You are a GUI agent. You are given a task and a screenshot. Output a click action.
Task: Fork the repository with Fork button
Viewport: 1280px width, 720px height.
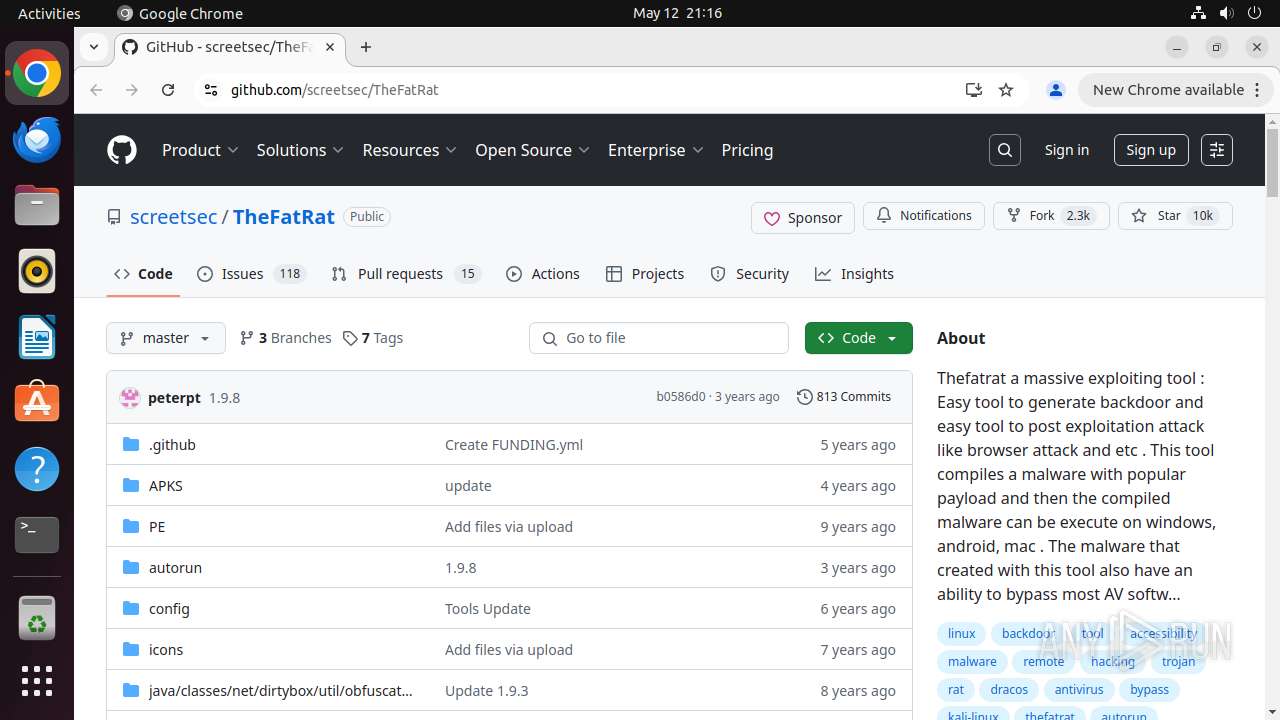[1051, 216]
